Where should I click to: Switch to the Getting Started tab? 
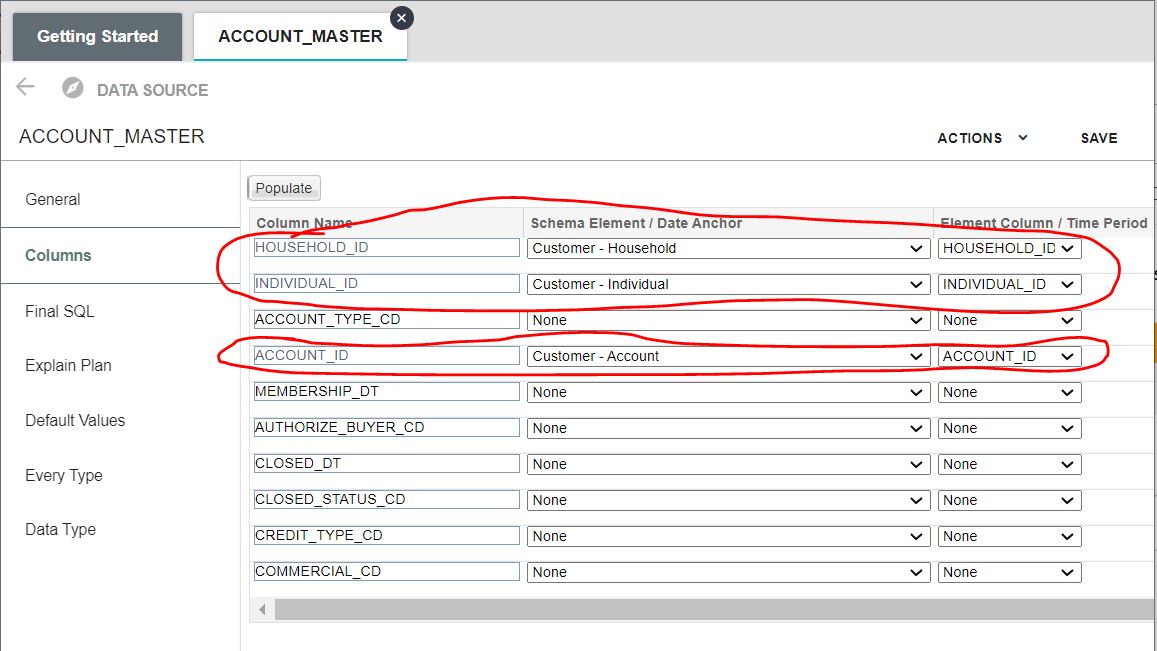pyautogui.click(x=97, y=37)
